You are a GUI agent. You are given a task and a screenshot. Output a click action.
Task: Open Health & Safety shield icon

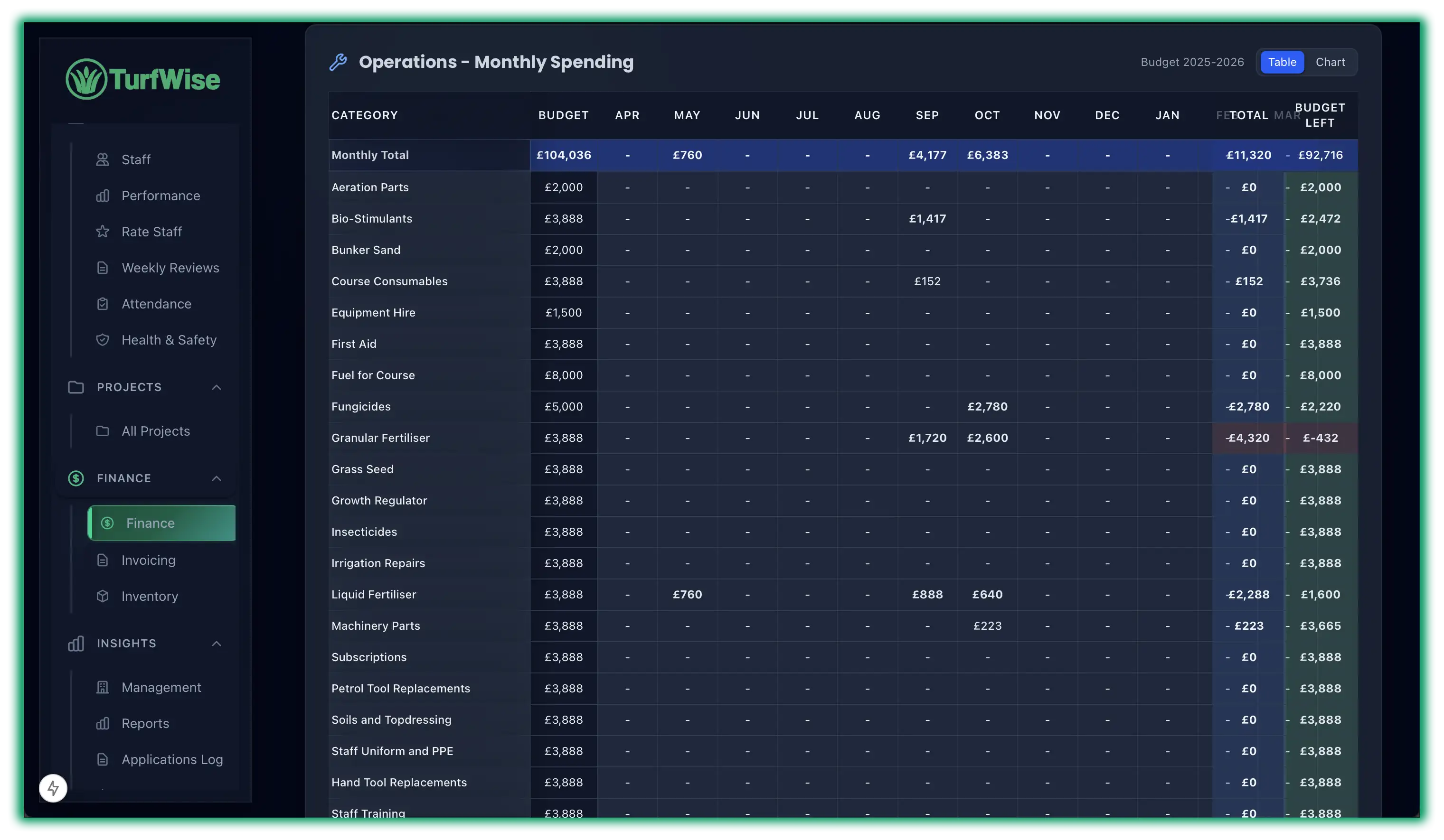(103, 339)
